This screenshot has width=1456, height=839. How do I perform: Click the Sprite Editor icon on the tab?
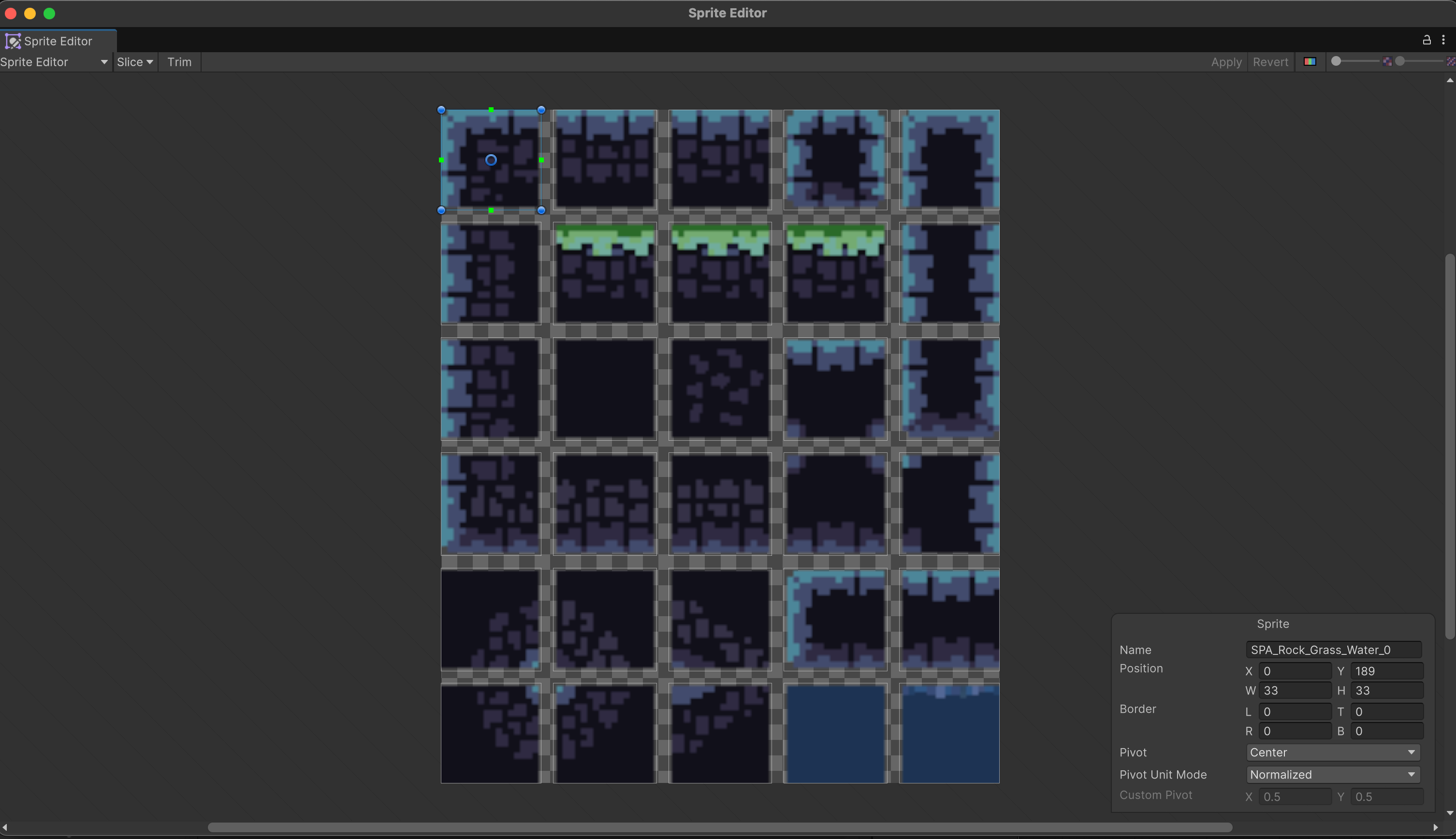(13, 40)
